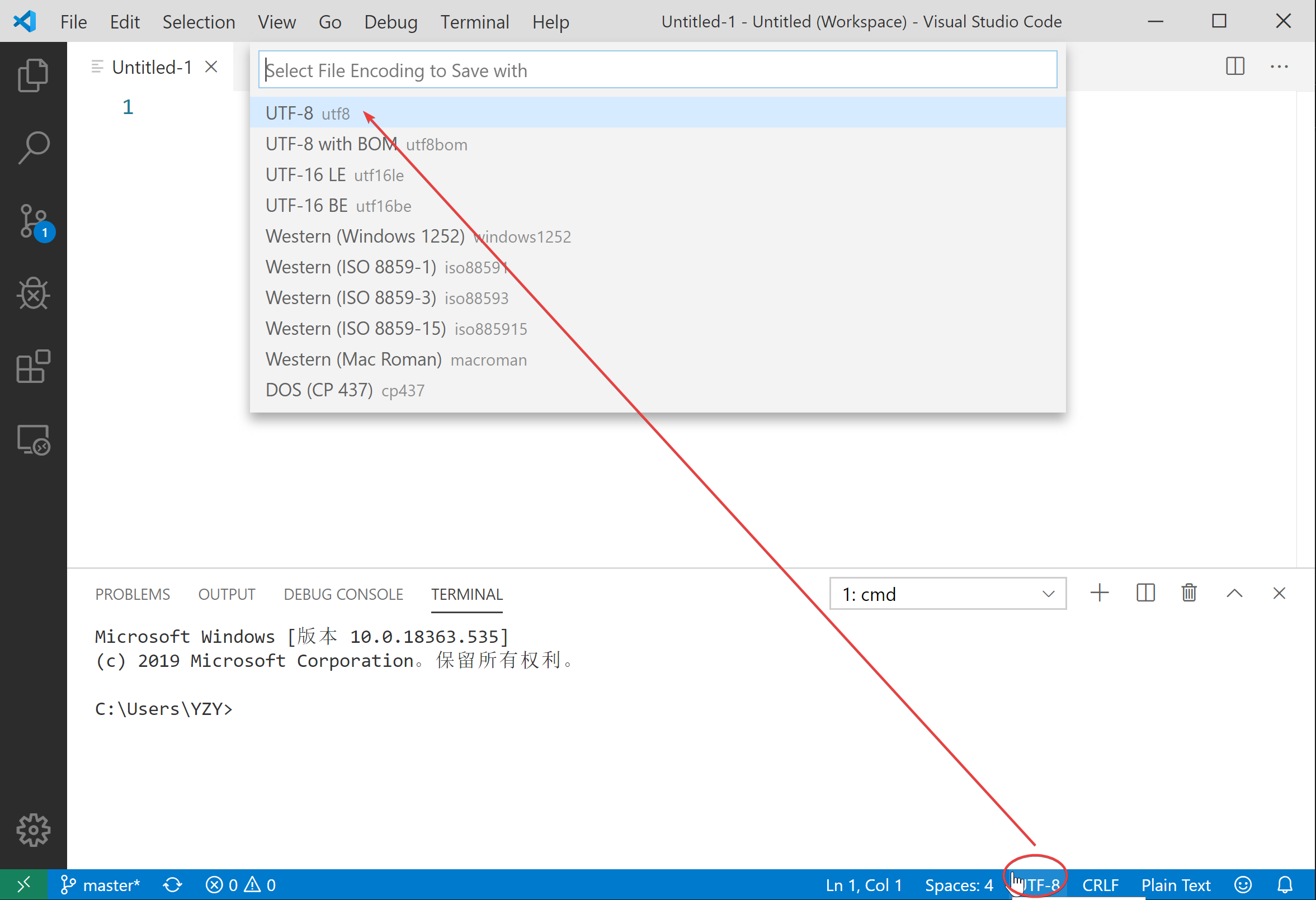This screenshot has width=1316, height=900.
Task: Choose Western (ISO 8859-1) encoding
Action: point(657,267)
